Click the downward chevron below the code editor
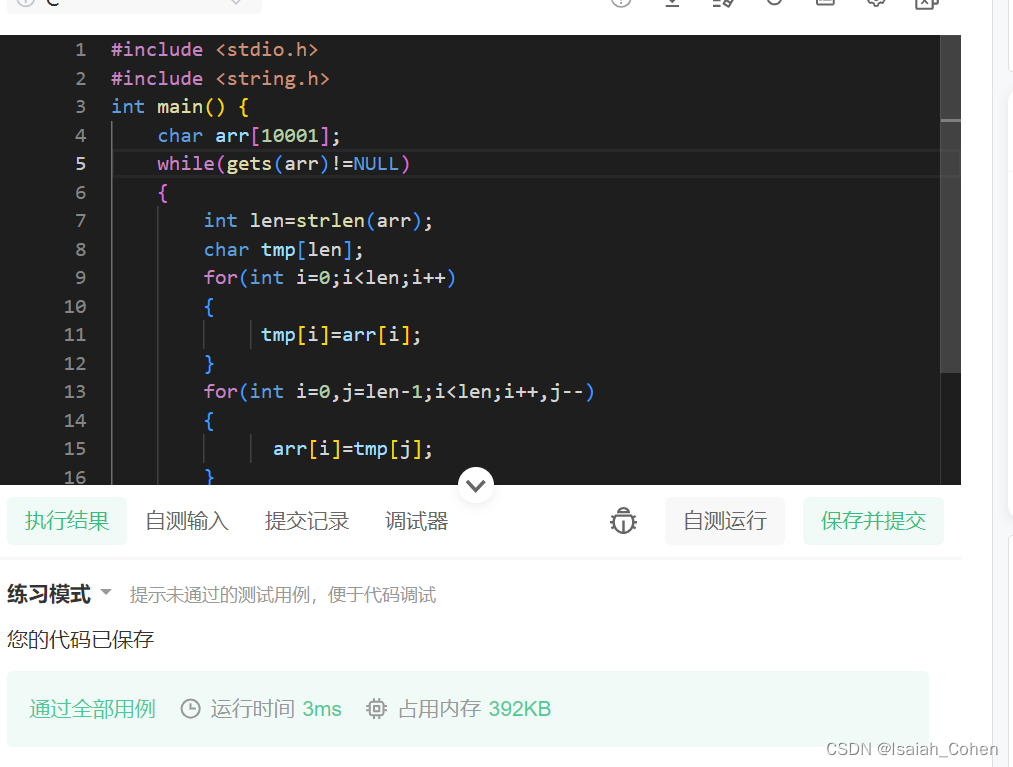The image size is (1013, 767). click(x=476, y=484)
